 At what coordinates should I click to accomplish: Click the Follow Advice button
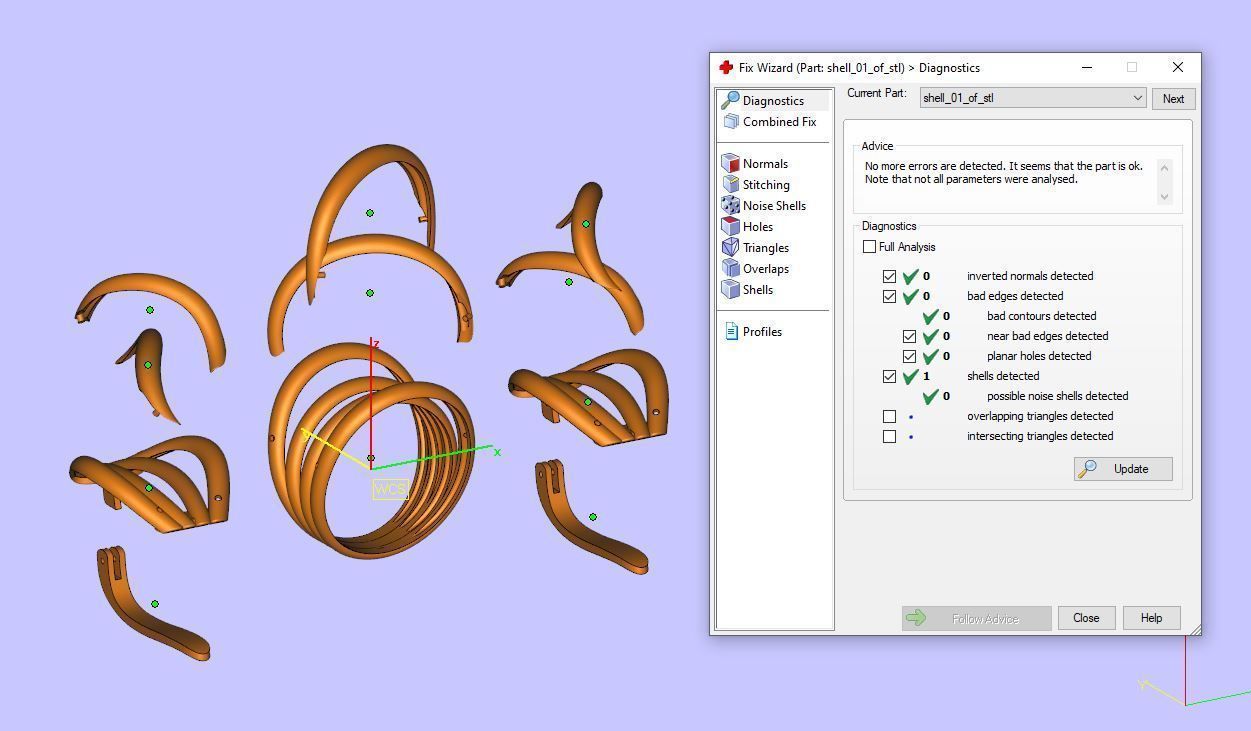[x=976, y=618]
